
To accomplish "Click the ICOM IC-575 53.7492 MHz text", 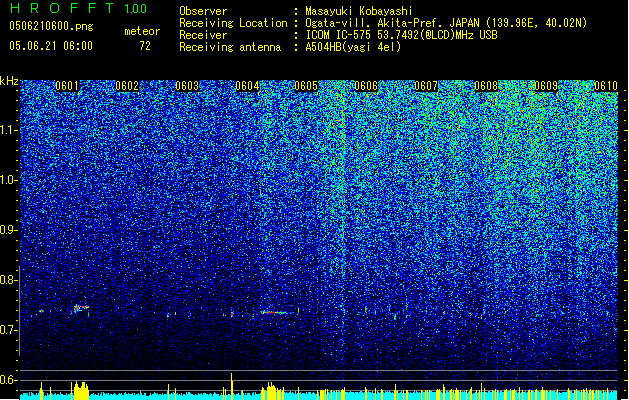I will 401,35.
